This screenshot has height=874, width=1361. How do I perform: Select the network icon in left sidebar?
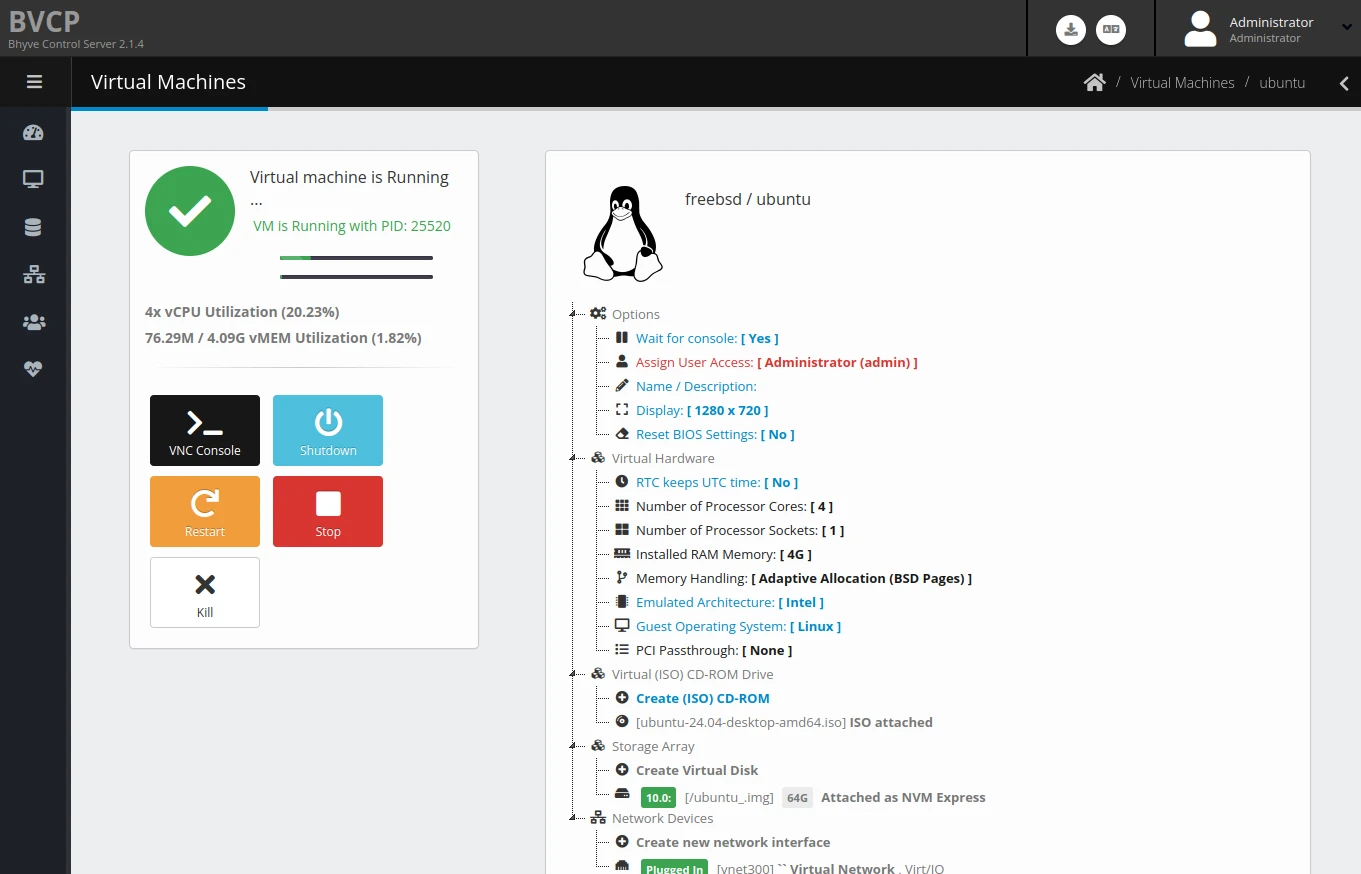[33, 275]
